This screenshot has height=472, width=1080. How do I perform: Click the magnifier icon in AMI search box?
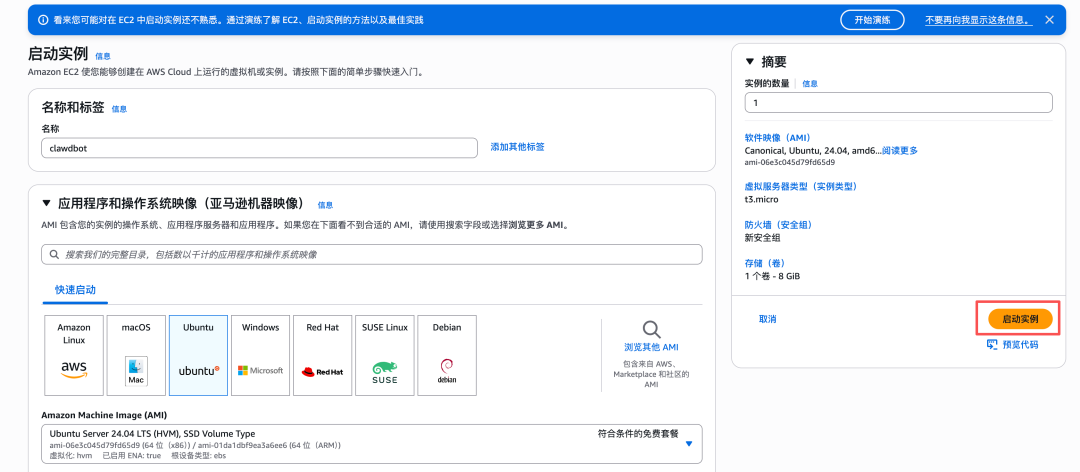54,254
